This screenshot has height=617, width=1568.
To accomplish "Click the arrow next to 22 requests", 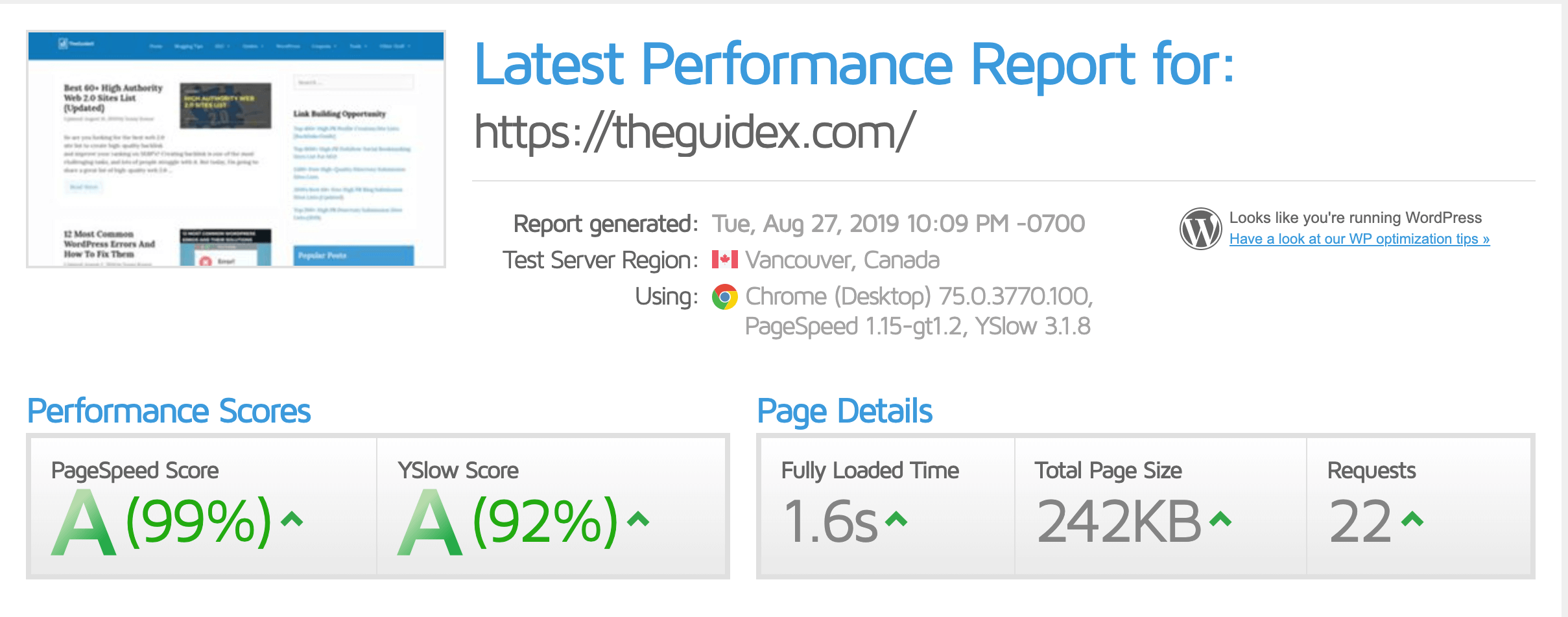I will point(1412,518).
